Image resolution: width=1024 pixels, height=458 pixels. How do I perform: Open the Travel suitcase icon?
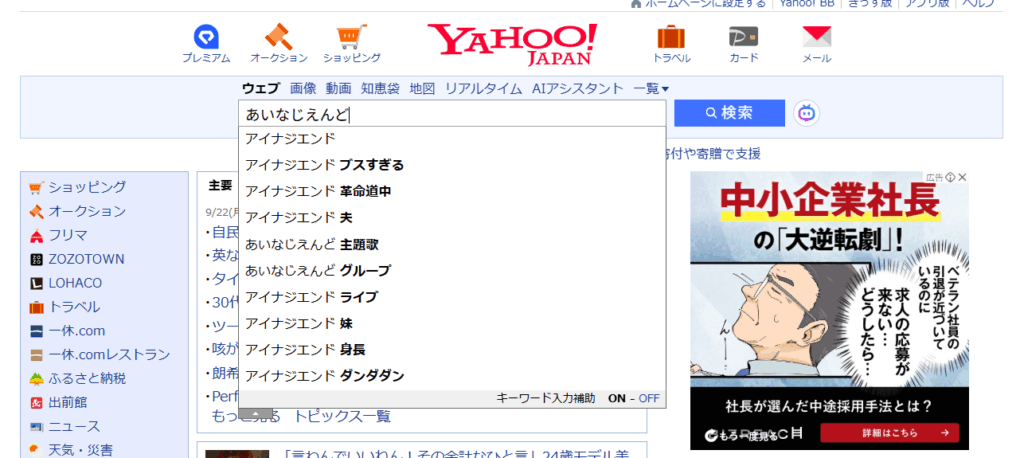click(671, 38)
